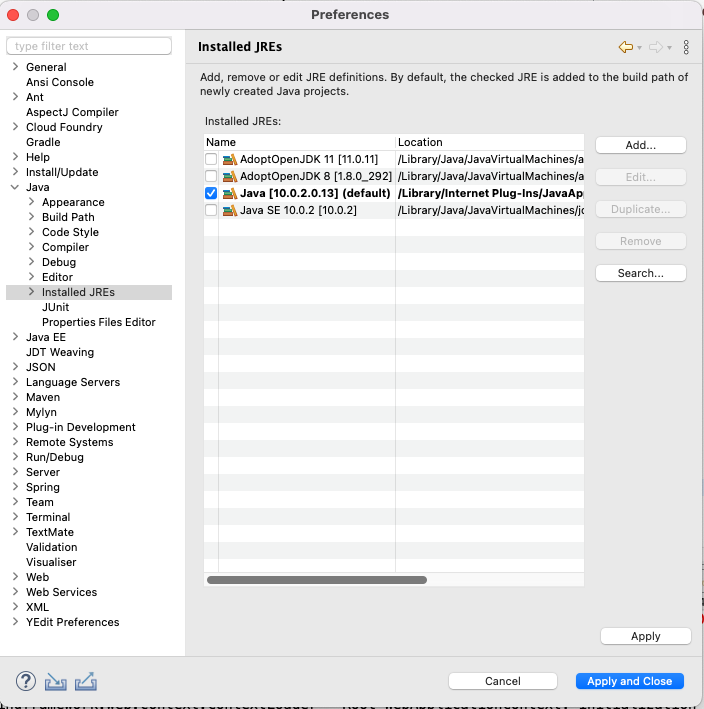Click the Add... button
704x709 pixels.
pyautogui.click(x=641, y=145)
